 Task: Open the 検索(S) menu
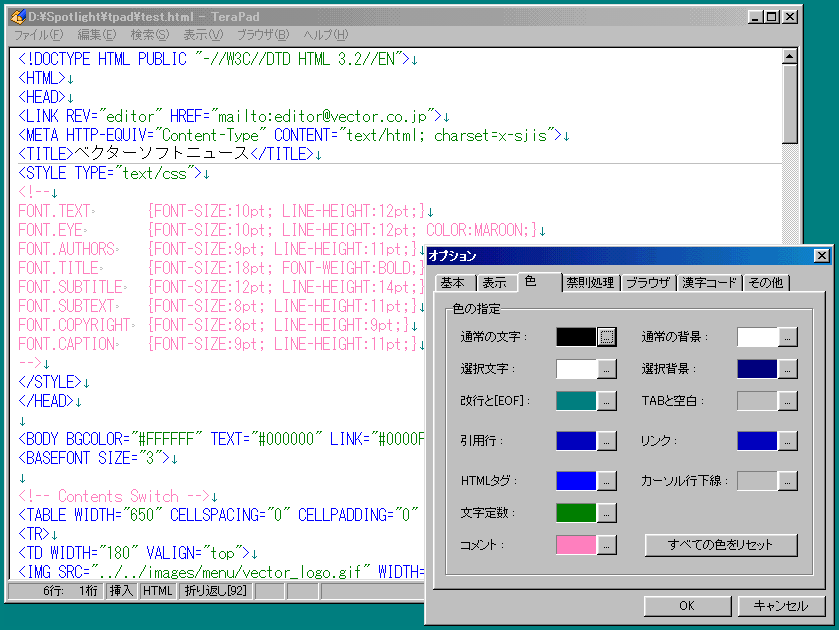(149, 35)
